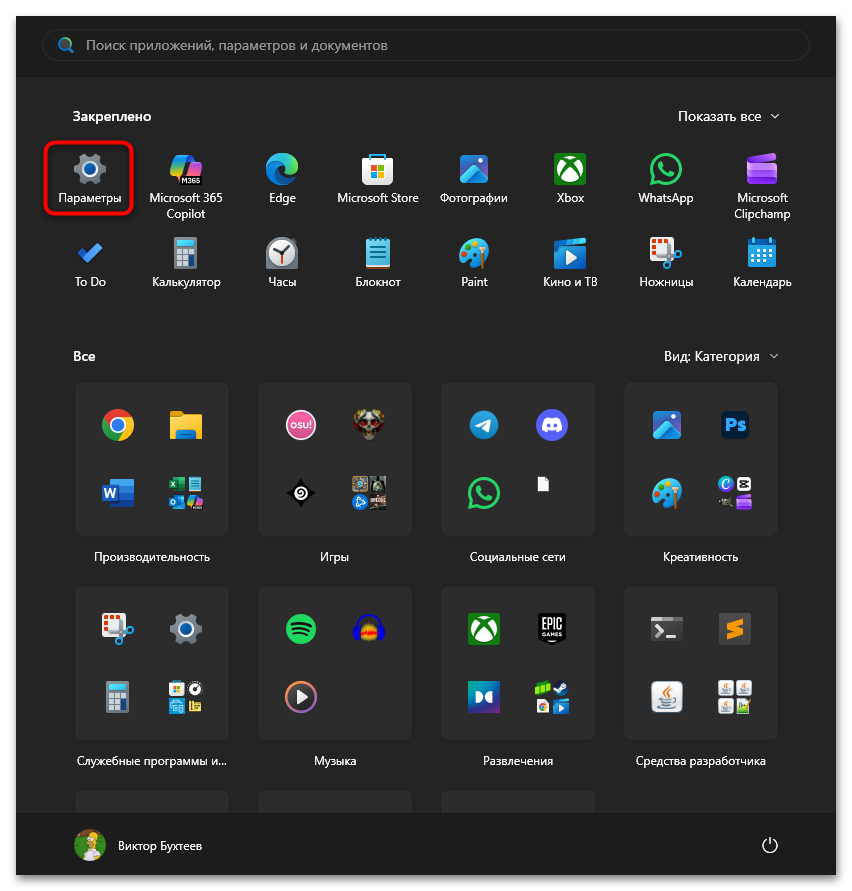Select the Музыка category label
The width and height of the screenshot is (852, 891).
pyautogui.click(x=335, y=761)
